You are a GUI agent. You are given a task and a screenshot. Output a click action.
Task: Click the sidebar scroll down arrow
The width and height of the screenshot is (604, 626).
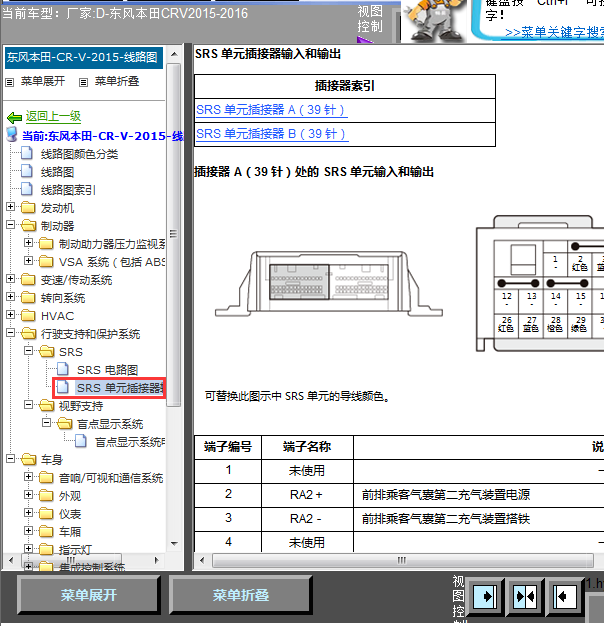174,543
